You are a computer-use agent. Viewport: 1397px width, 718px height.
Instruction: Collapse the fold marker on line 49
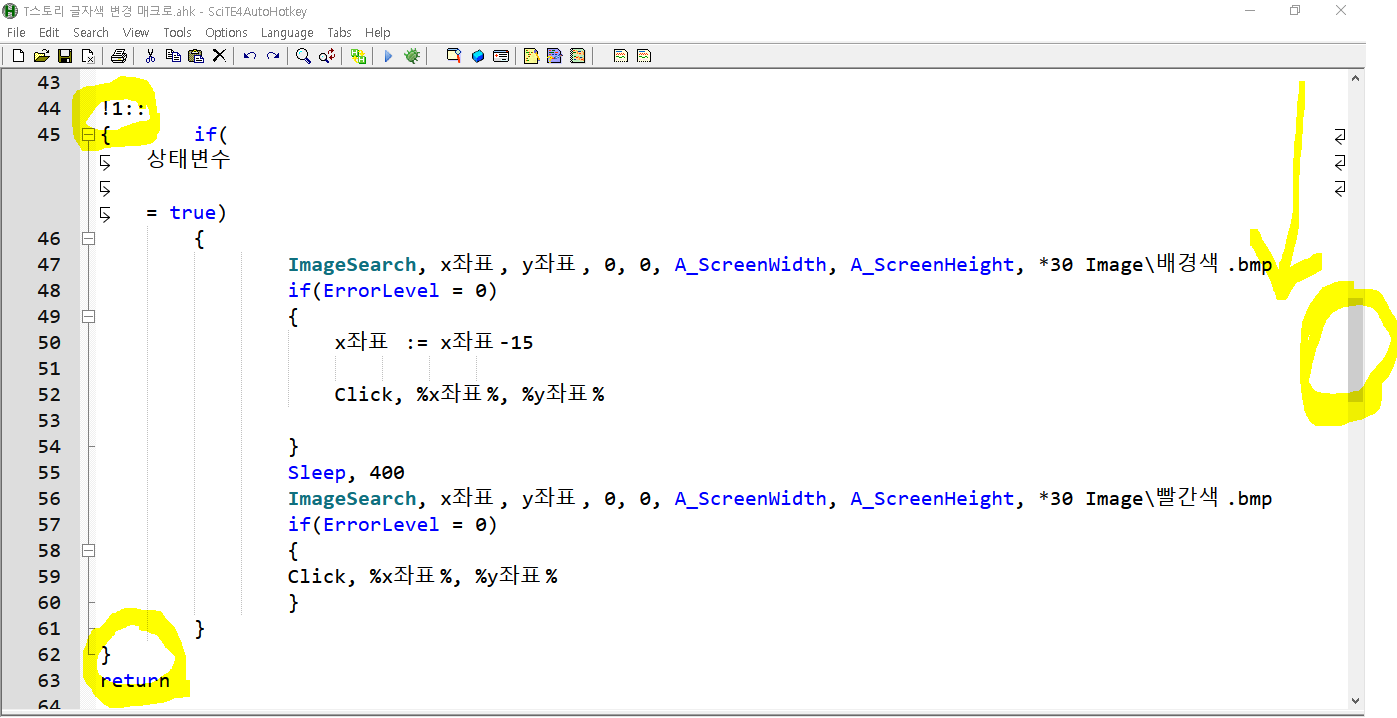coord(88,316)
